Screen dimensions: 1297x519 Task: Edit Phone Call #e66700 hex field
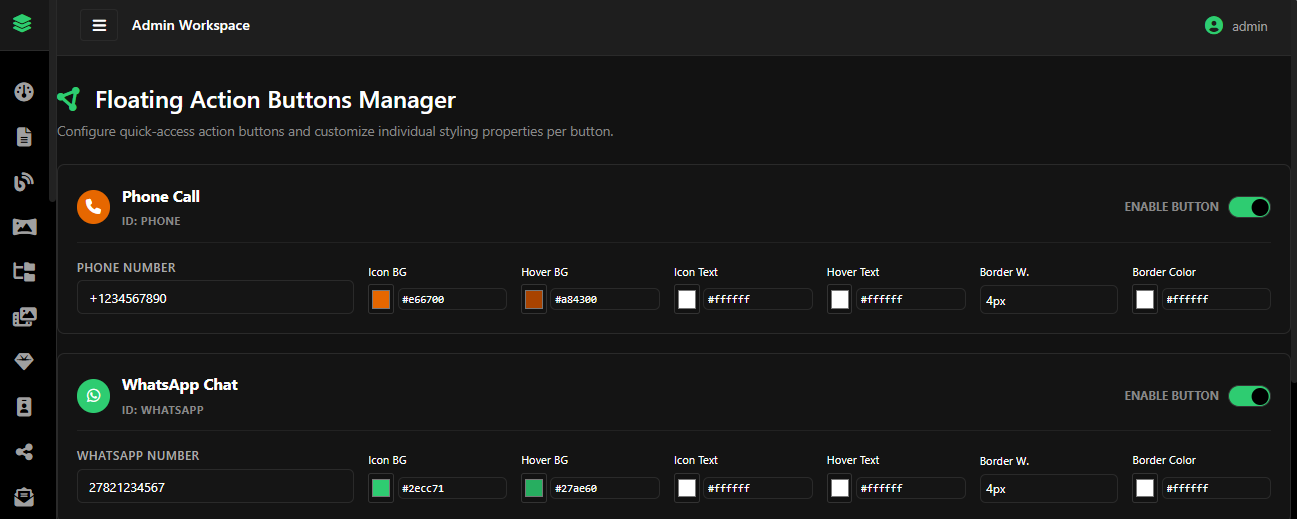pyautogui.click(x=452, y=299)
